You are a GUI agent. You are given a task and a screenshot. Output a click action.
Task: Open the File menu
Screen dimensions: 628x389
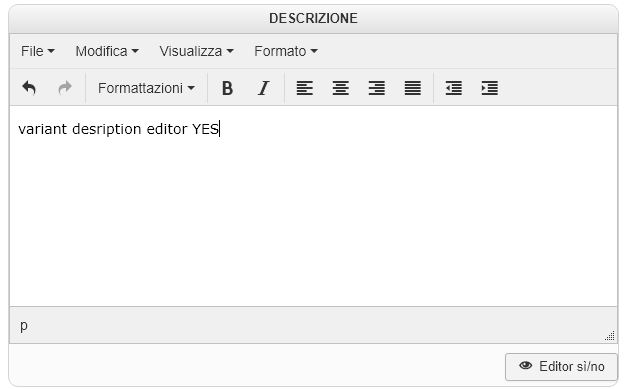coord(38,51)
